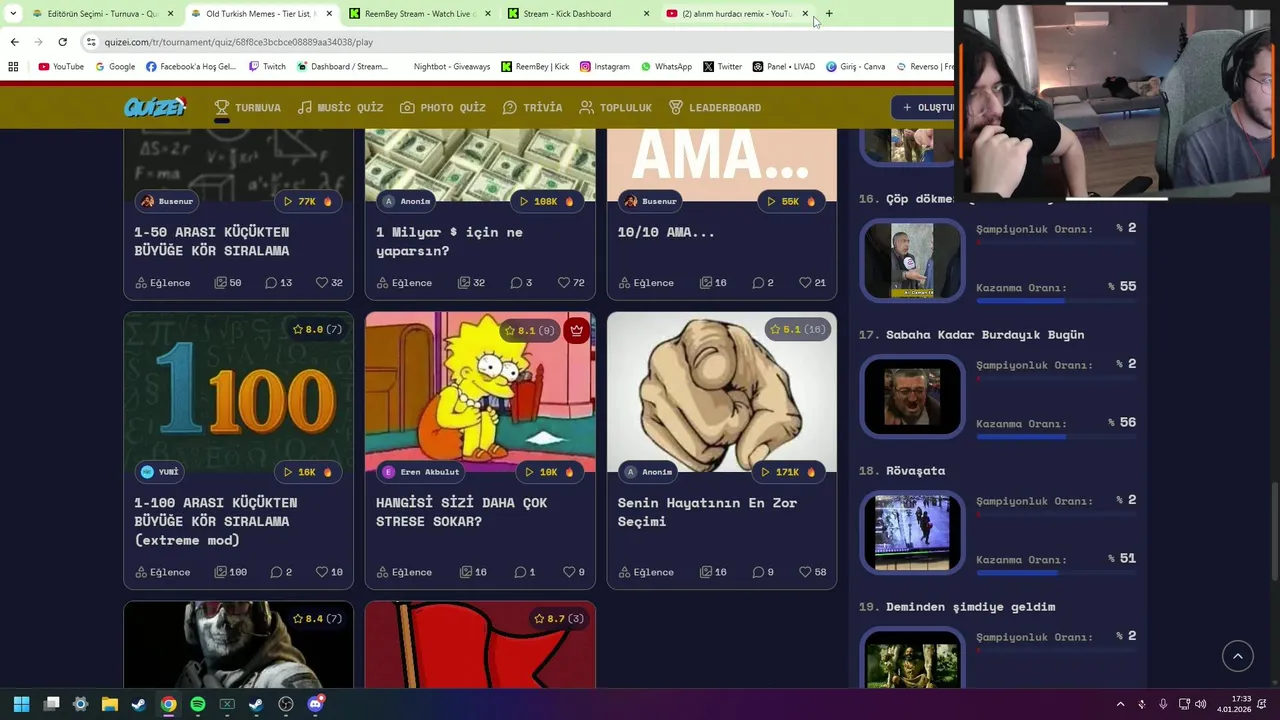Like the 1-50 Arası kör sıralama card

pos(322,283)
